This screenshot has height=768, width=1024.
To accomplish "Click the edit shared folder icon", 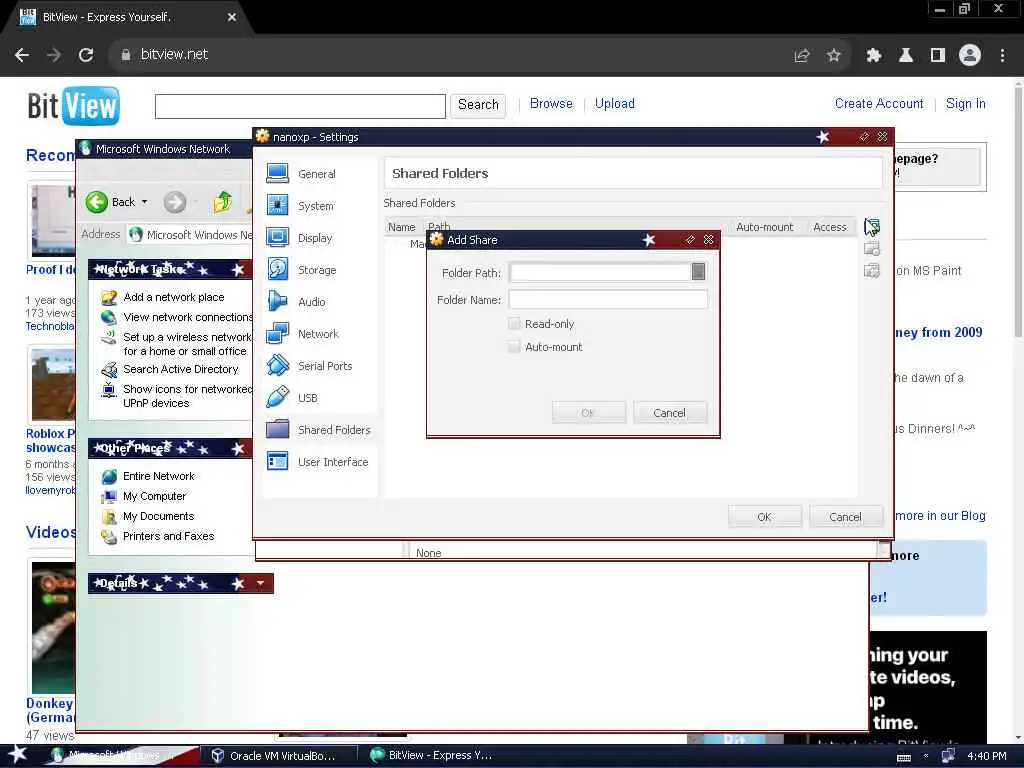I will (x=872, y=249).
